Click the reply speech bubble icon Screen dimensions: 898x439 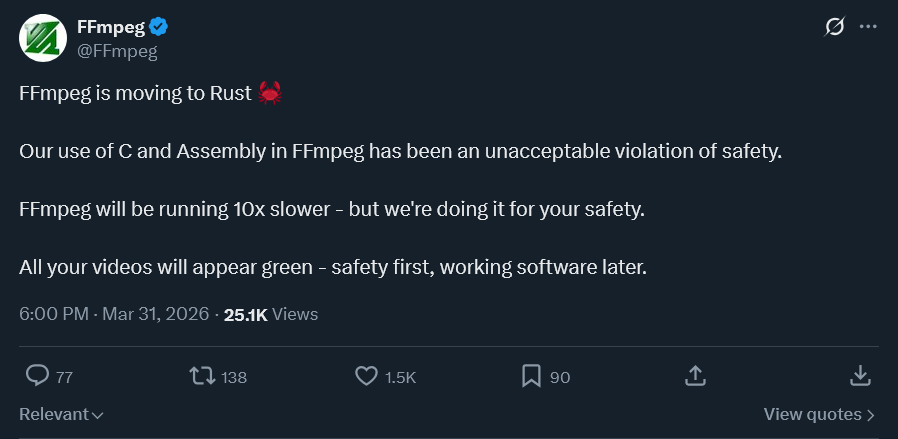click(x=37, y=376)
